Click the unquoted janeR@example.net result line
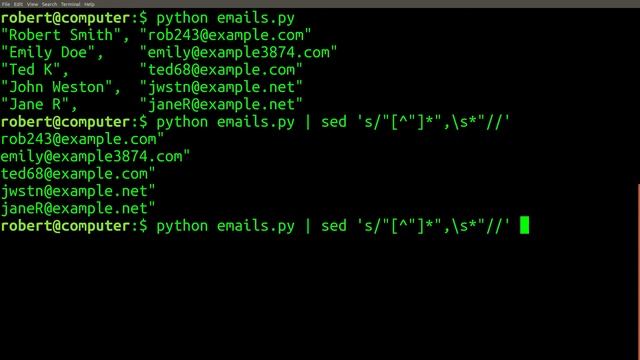The height and width of the screenshot is (360, 640). pos(78,209)
